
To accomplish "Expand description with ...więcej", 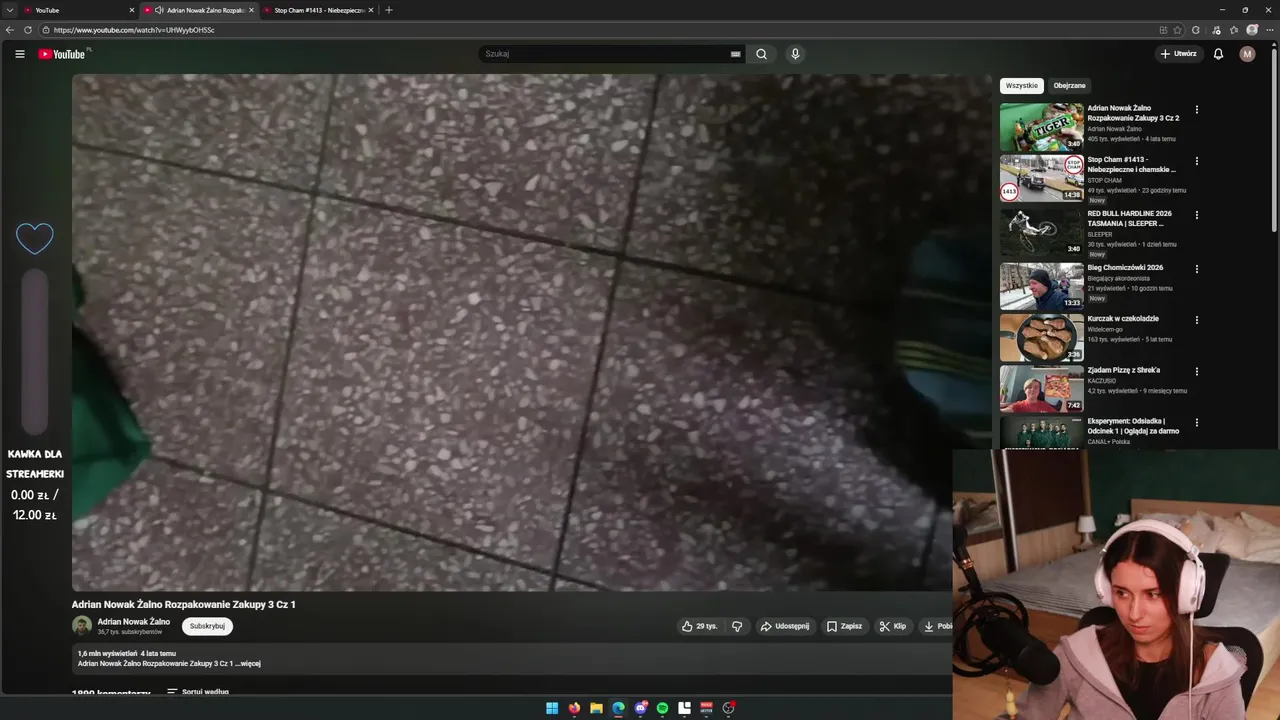I will [x=250, y=663].
